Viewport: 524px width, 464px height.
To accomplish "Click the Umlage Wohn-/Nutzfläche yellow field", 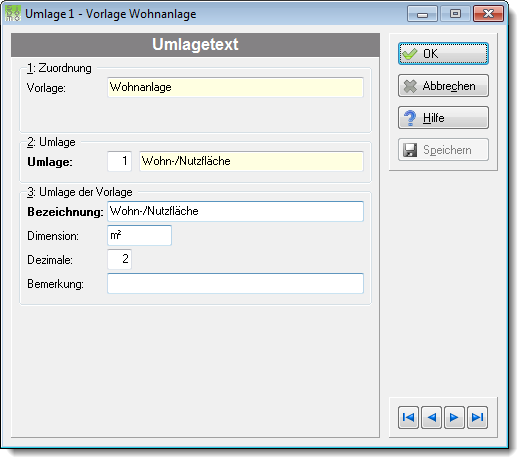I will pos(251,161).
